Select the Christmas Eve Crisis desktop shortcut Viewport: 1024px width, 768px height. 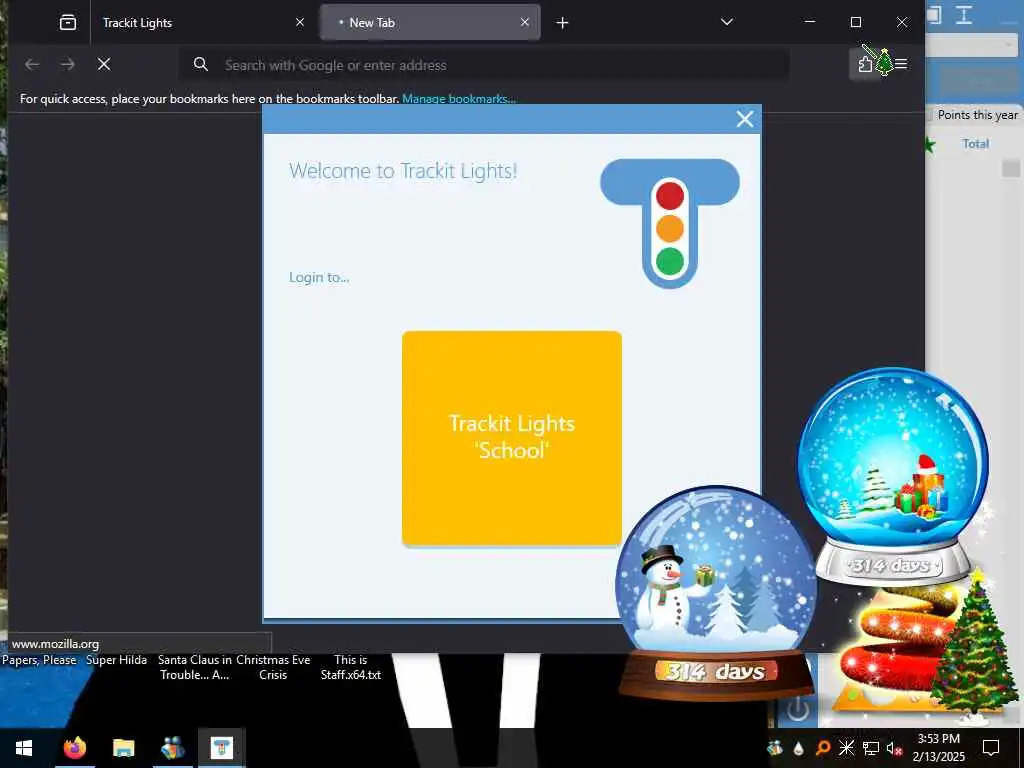[x=273, y=667]
